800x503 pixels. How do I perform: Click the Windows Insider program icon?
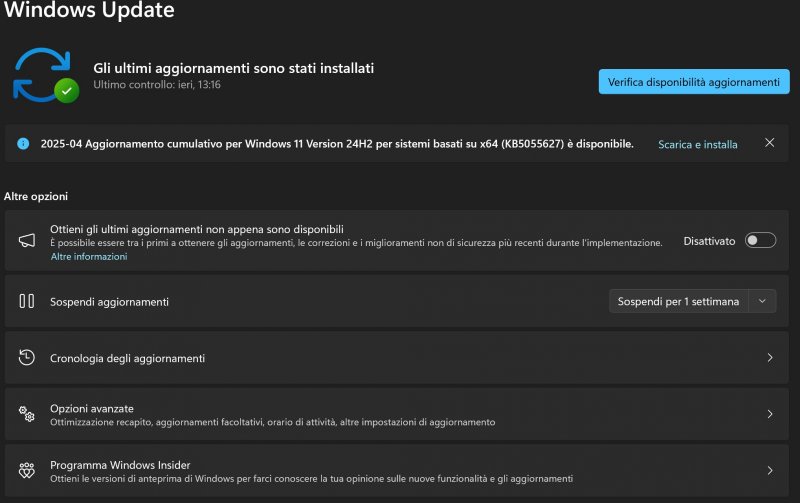tap(27, 470)
